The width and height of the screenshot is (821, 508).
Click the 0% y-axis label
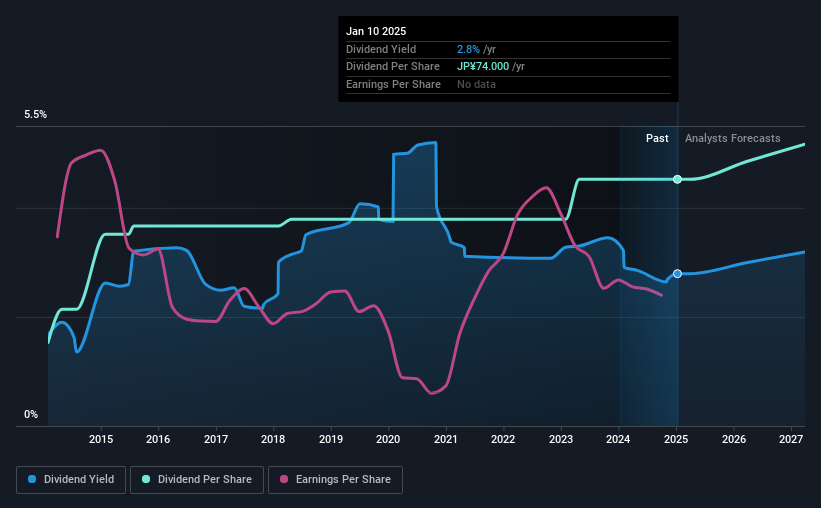(31, 414)
